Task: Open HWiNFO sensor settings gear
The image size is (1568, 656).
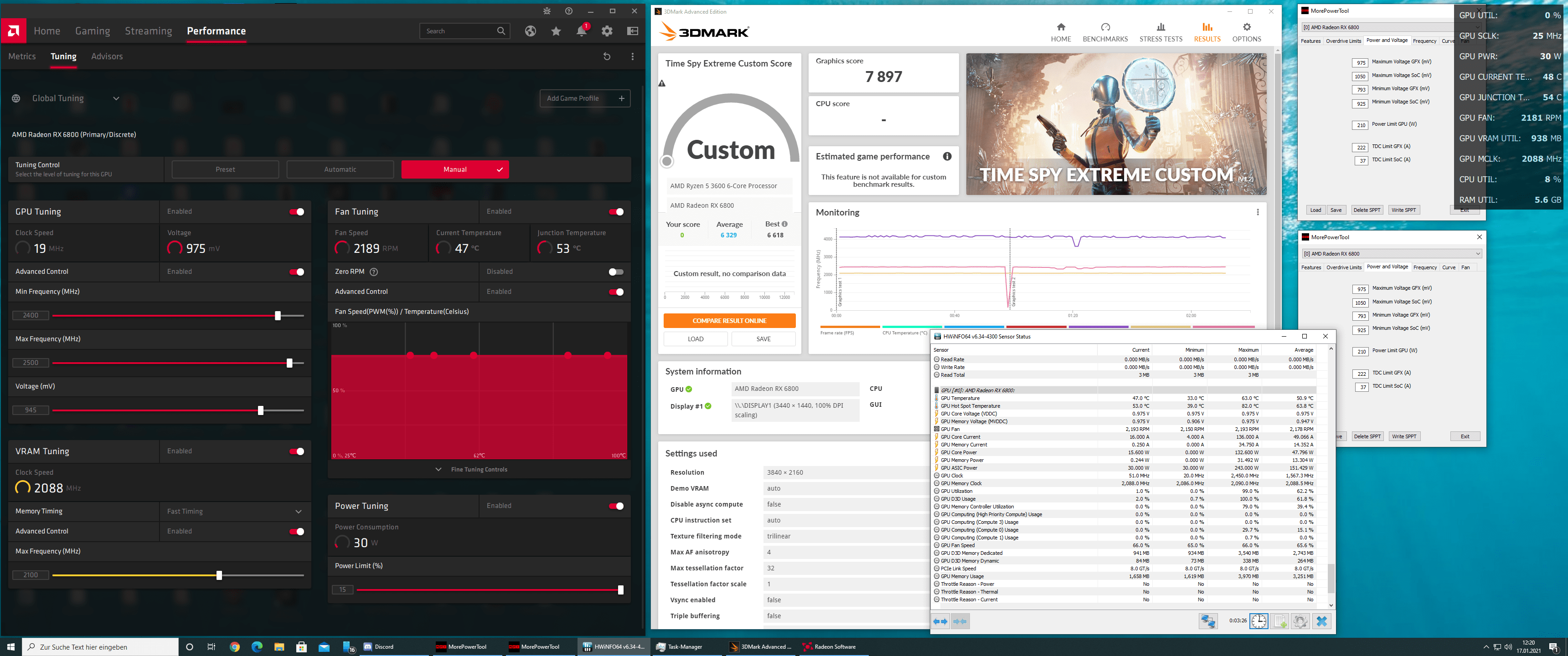Action: point(1300,621)
